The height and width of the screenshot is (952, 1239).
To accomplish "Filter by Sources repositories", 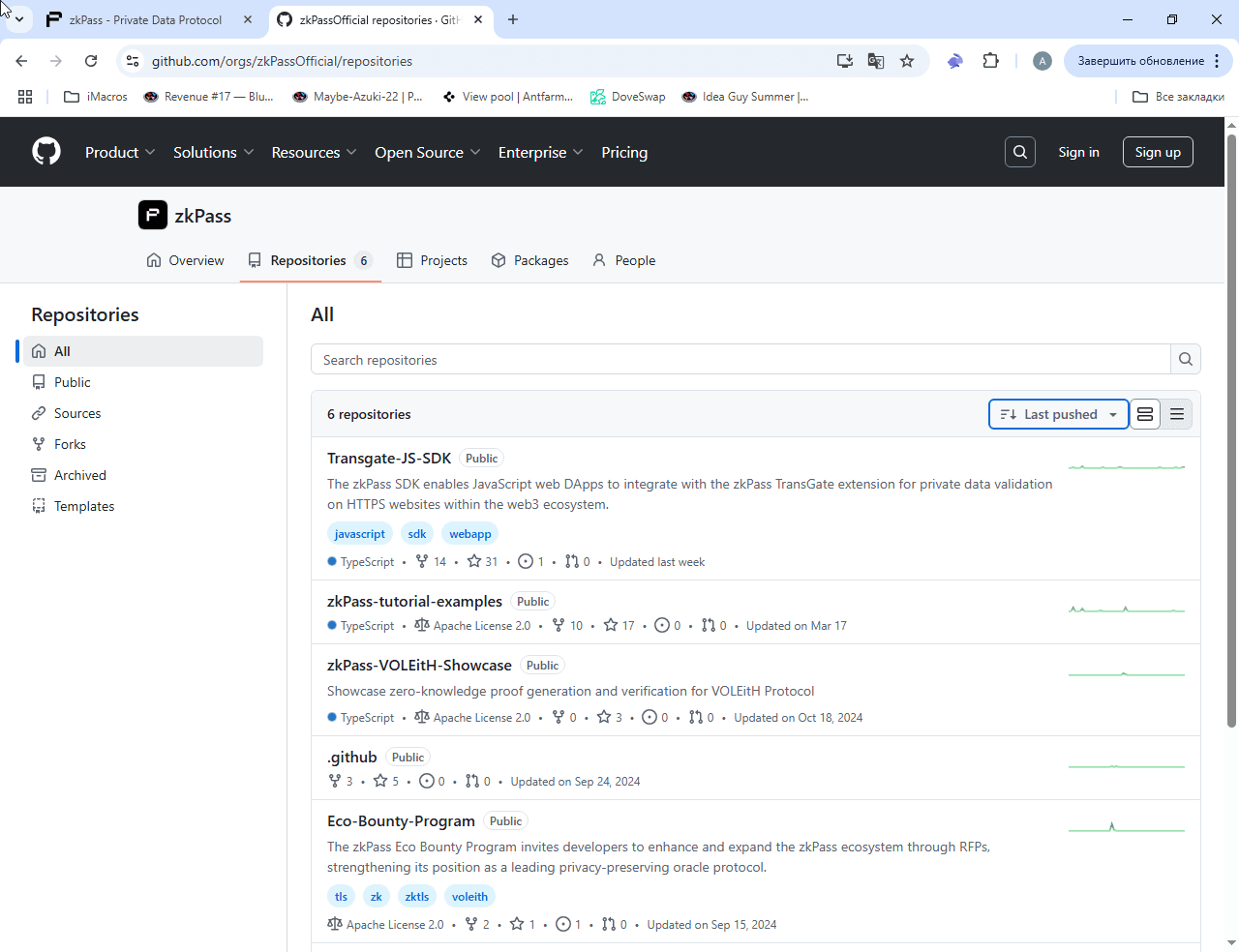I will [x=143, y=413].
